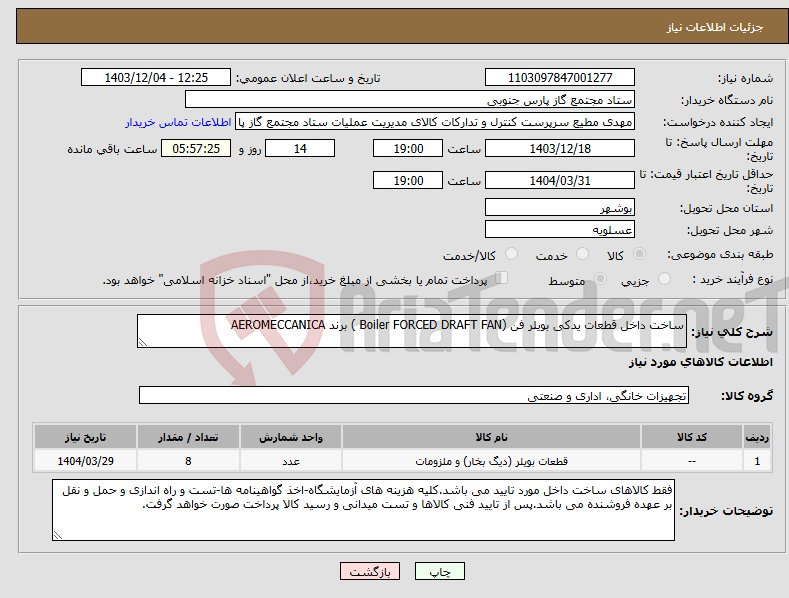Click the price validity date 1404/03/31
The image size is (789, 598).
pyautogui.click(x=560, y=180)
